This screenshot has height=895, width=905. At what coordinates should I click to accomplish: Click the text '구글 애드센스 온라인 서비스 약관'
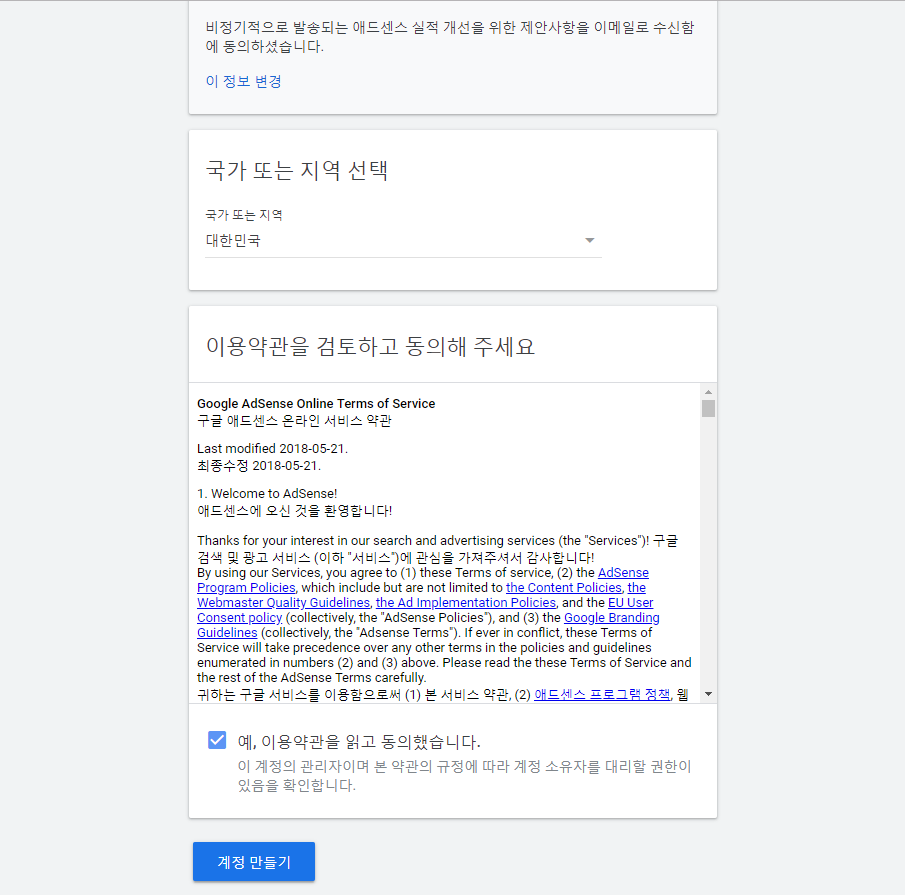[294, 421]
